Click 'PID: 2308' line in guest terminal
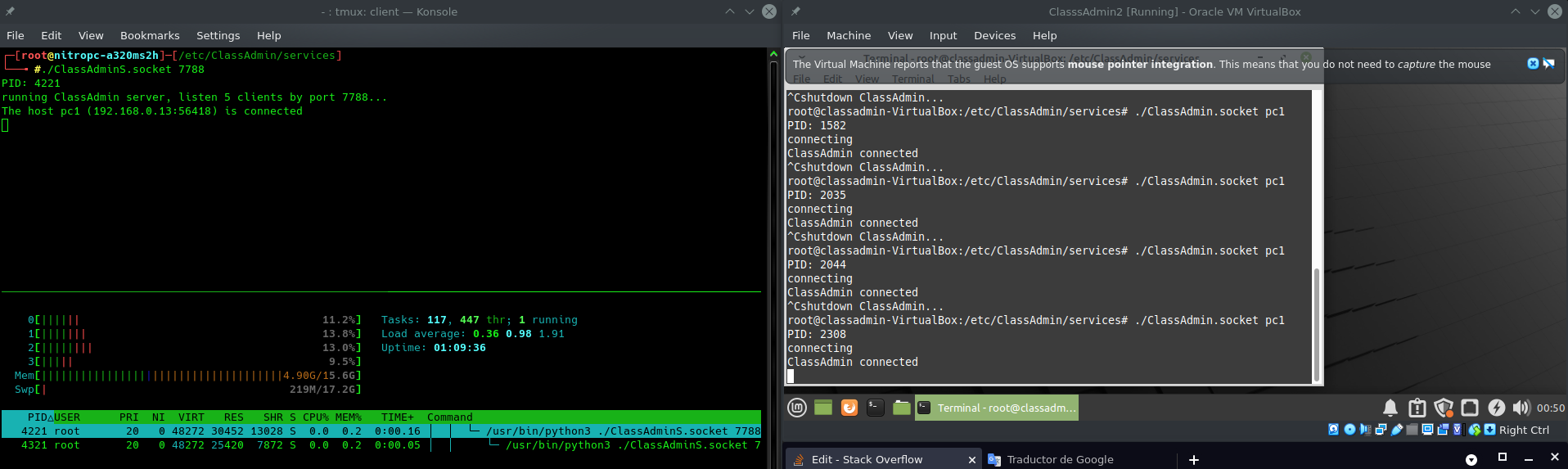 pyautogui.click(x=817, y=334)
